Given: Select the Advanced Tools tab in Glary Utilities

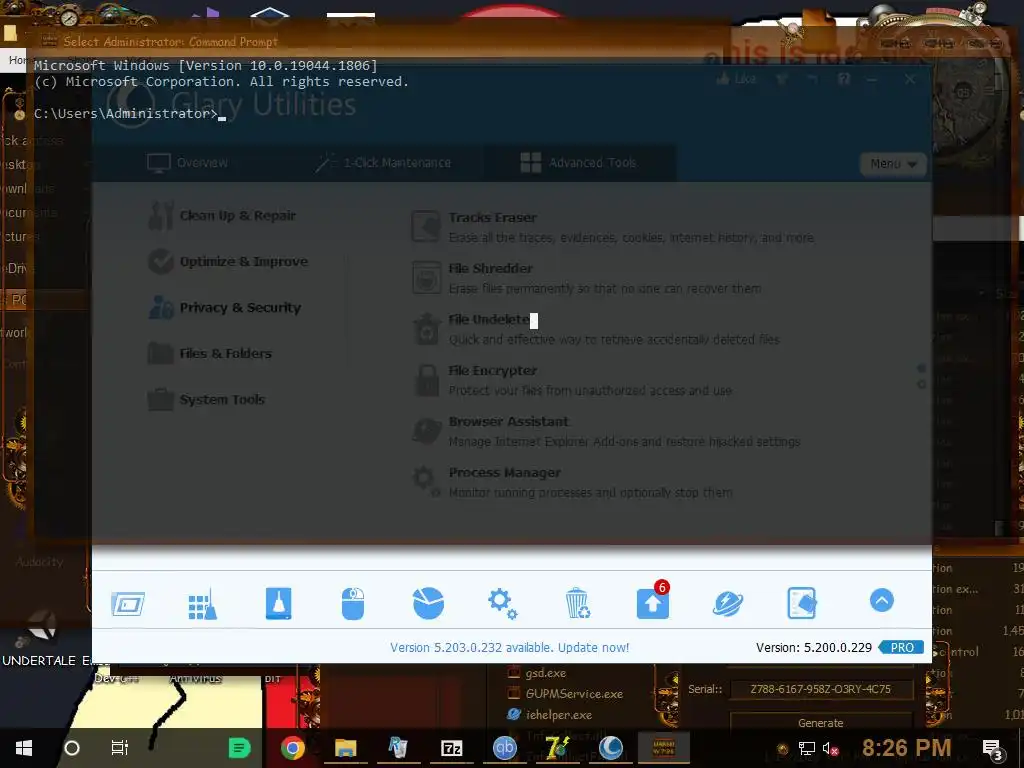Looking at the screenshot, I should pos(579,163).
